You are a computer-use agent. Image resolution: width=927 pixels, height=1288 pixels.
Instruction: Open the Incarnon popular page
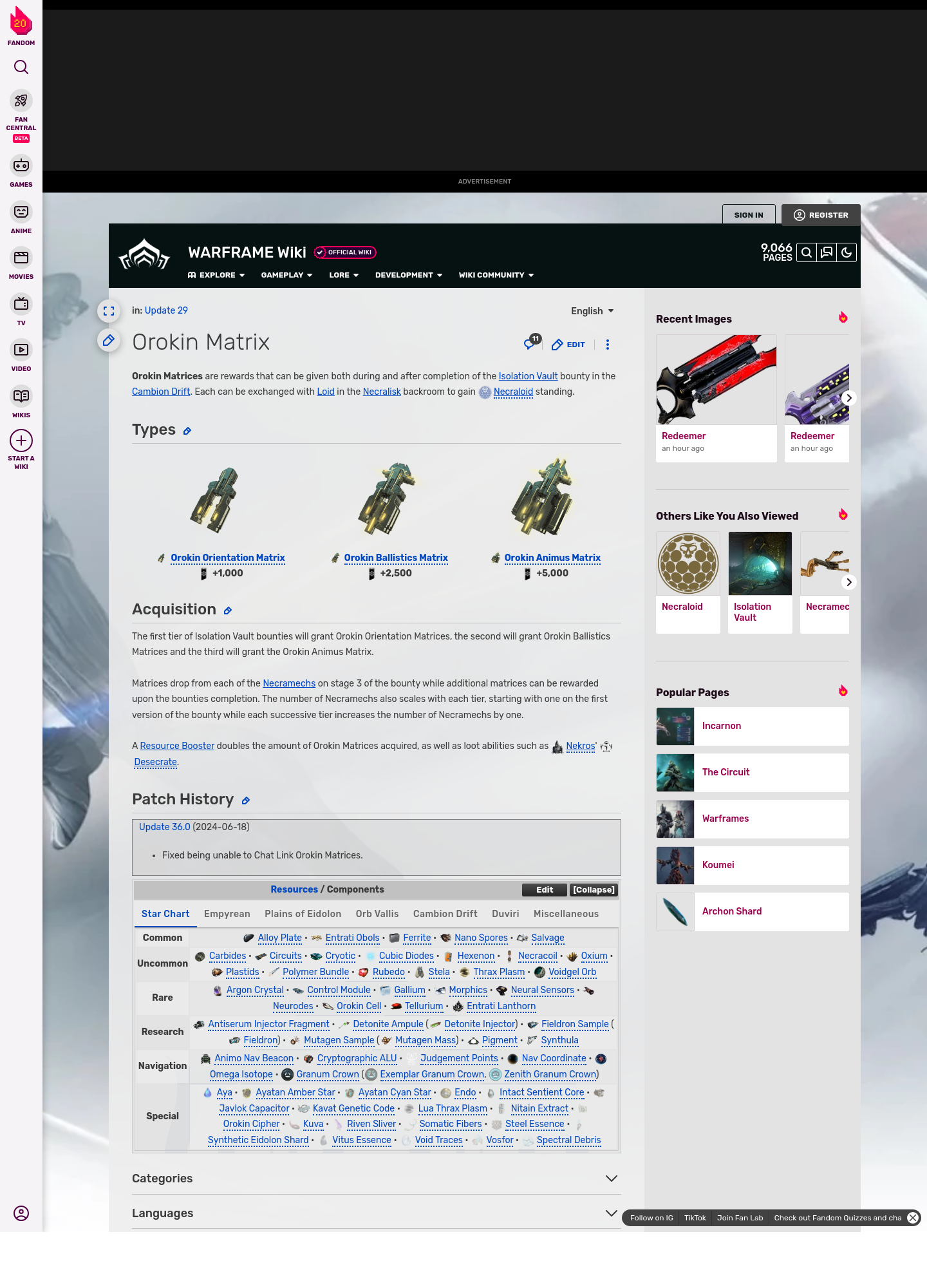[x=753, y=726]
